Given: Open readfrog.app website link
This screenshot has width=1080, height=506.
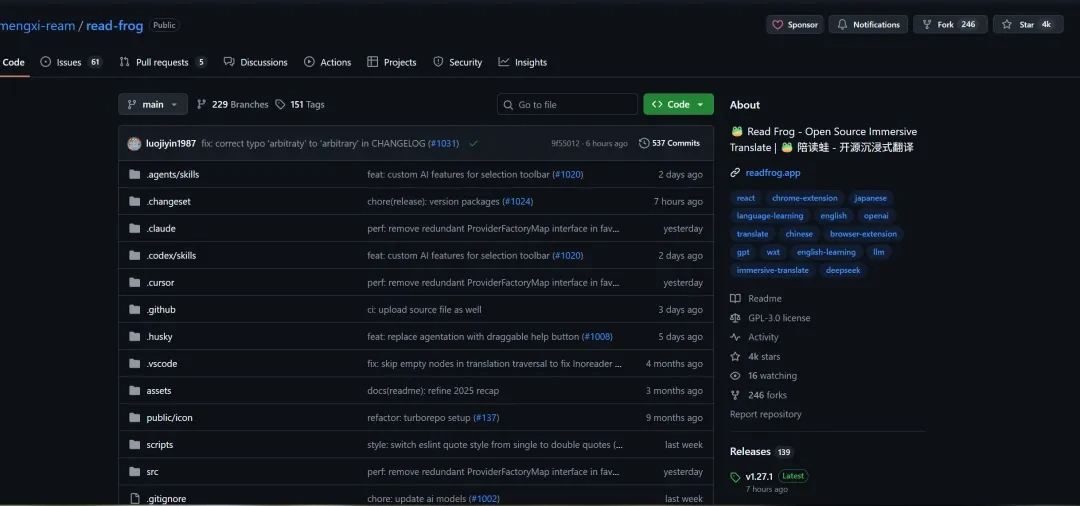Looking at the screenshot, I should point(773,173).
